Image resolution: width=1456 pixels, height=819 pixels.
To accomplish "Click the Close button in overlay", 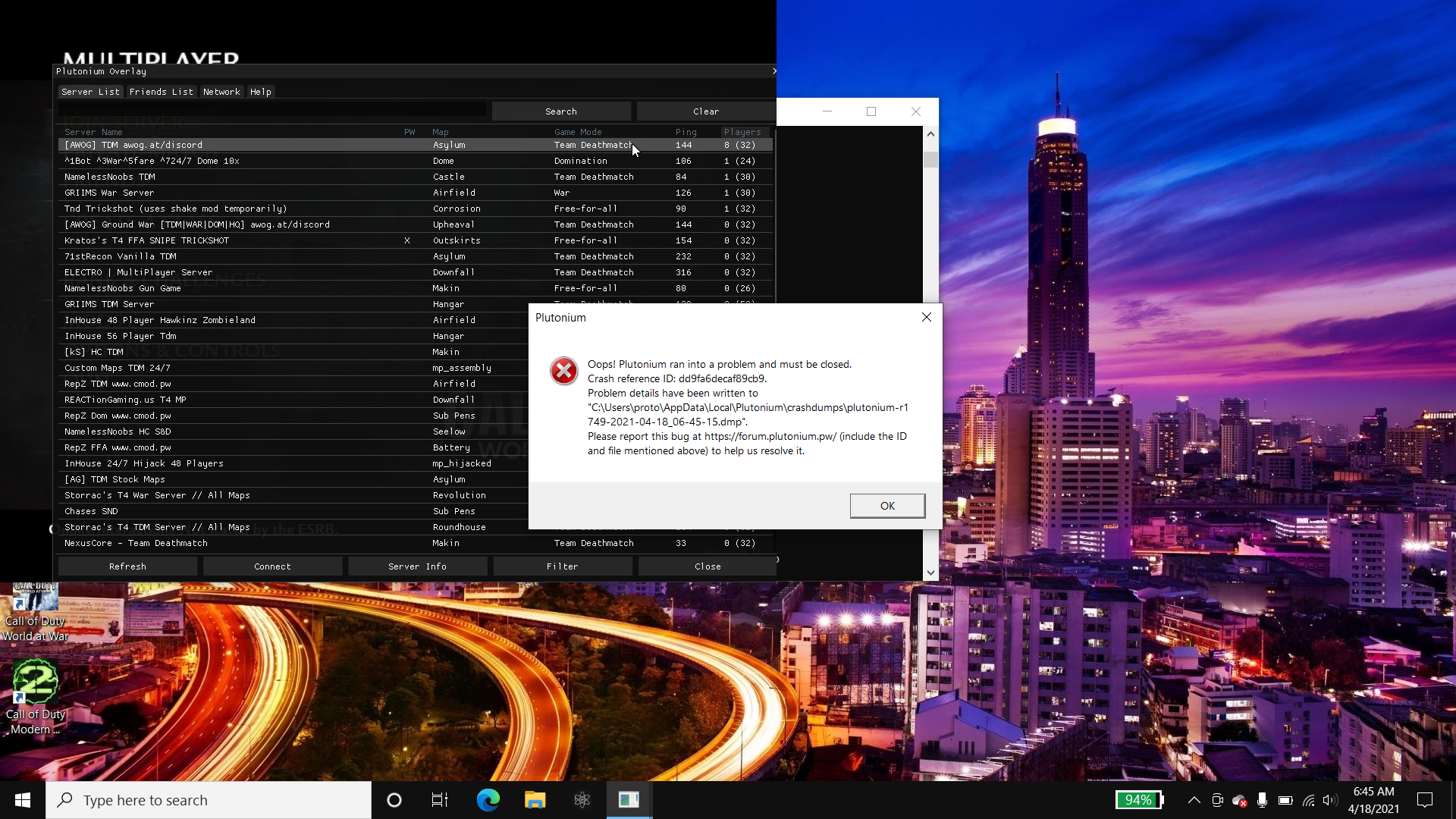I will pos(708,566).
